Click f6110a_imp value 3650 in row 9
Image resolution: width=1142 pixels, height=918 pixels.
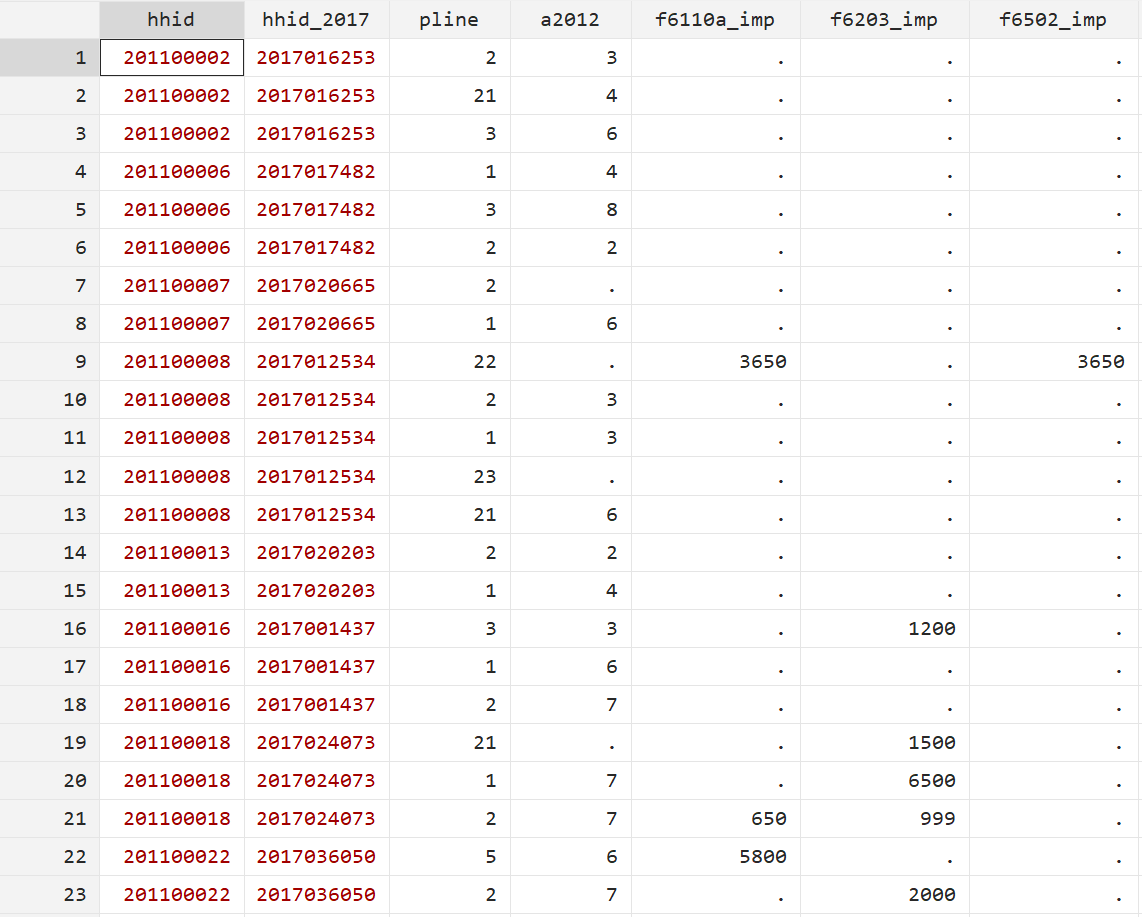coord(715,361)
